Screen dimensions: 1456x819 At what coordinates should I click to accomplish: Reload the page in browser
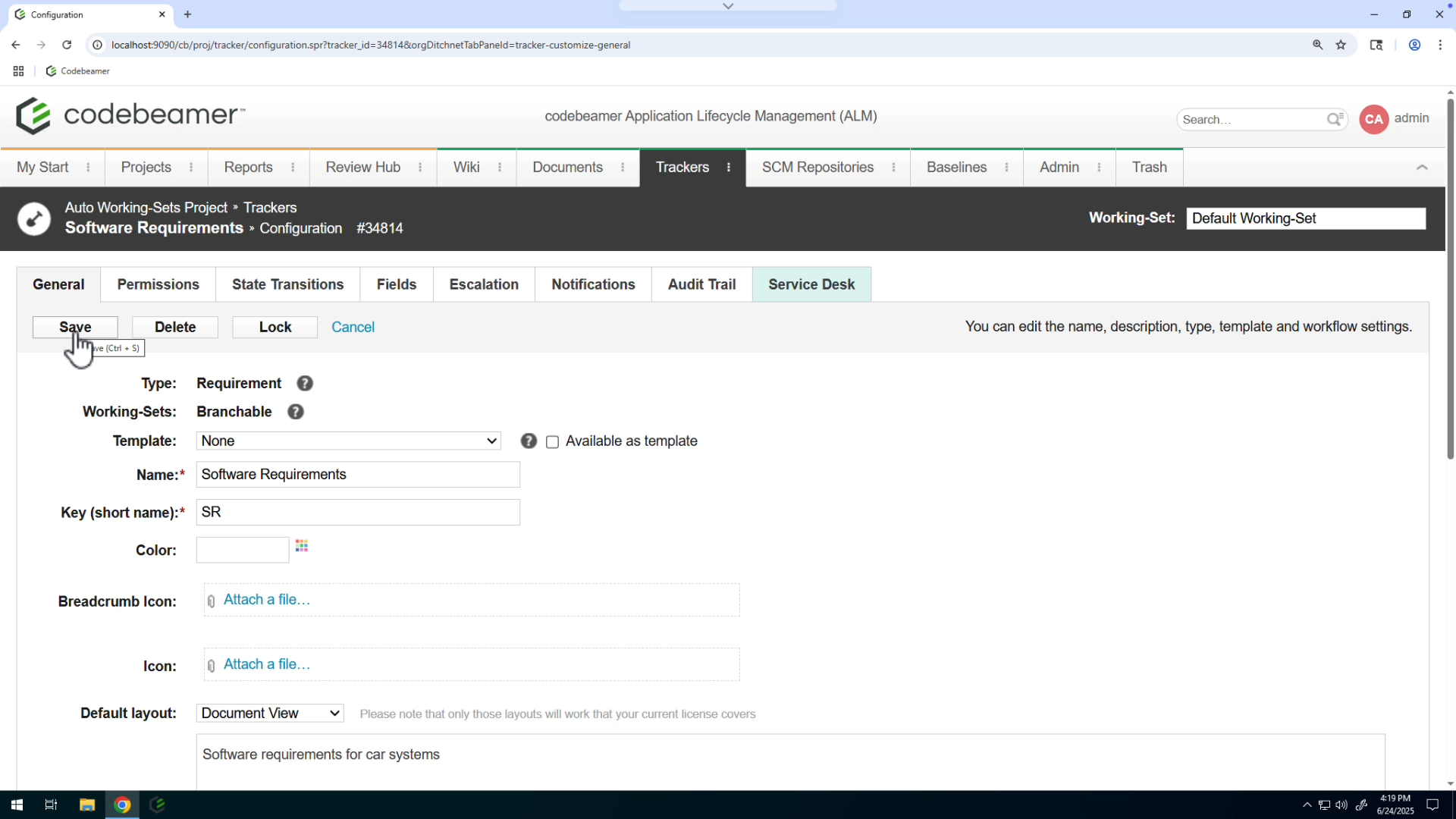click(67, 45)
